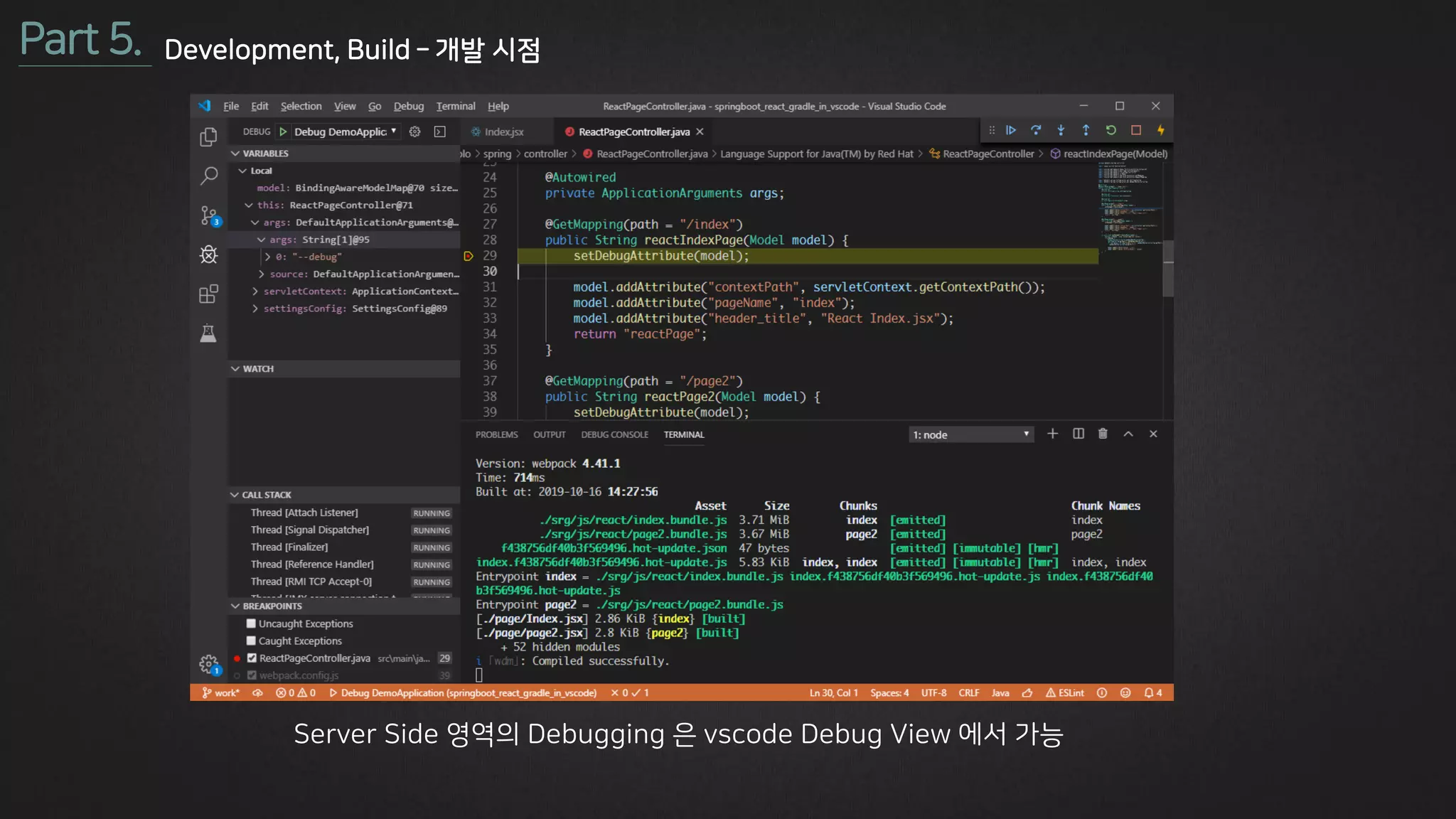Screen dimensions: 1456x819
Task: Maximize the panel with up chevron
Action: 1128,434
